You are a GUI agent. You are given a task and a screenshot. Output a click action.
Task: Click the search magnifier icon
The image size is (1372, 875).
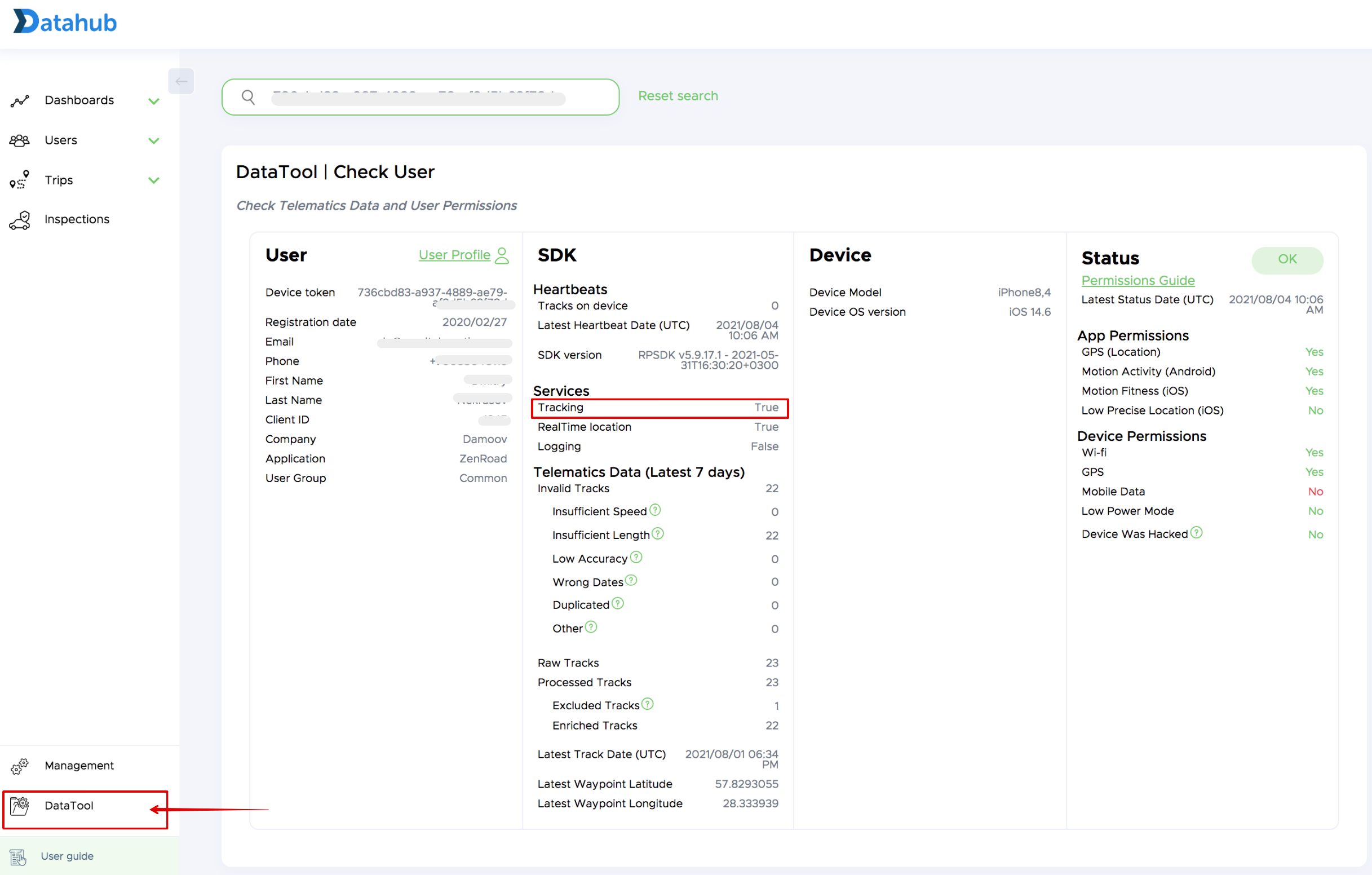click(248, 97)
